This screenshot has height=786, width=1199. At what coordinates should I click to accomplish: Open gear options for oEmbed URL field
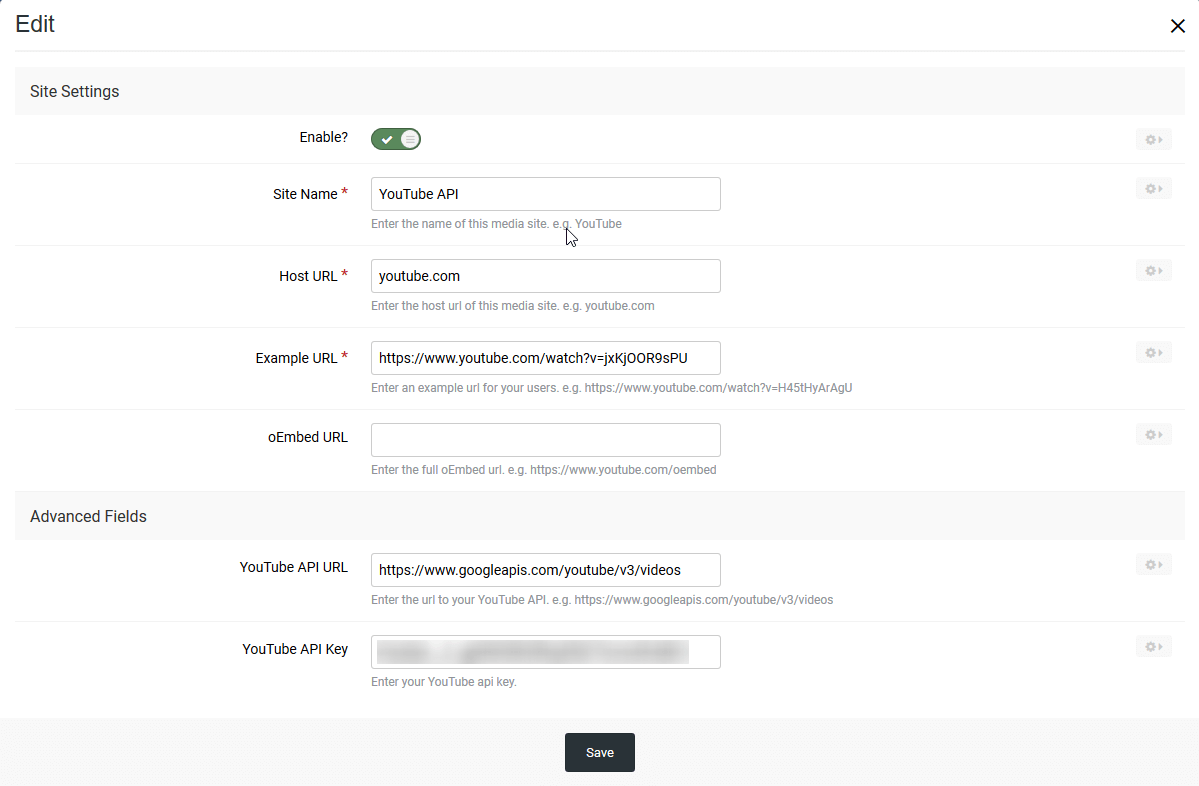pos(1153,435)
